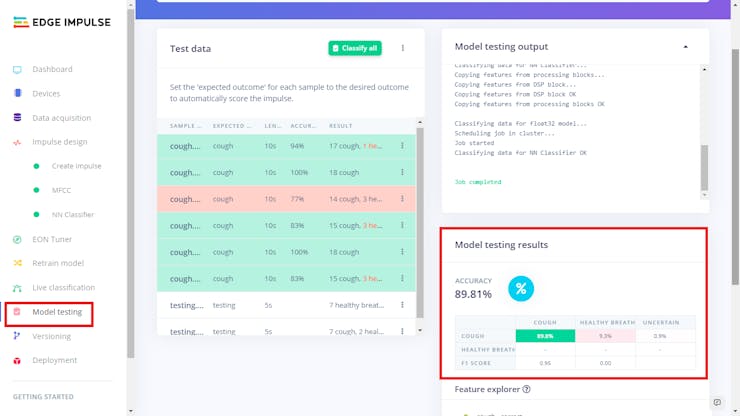
Task: Open options menu for 77% cough sample
Action: pos(402,199)
